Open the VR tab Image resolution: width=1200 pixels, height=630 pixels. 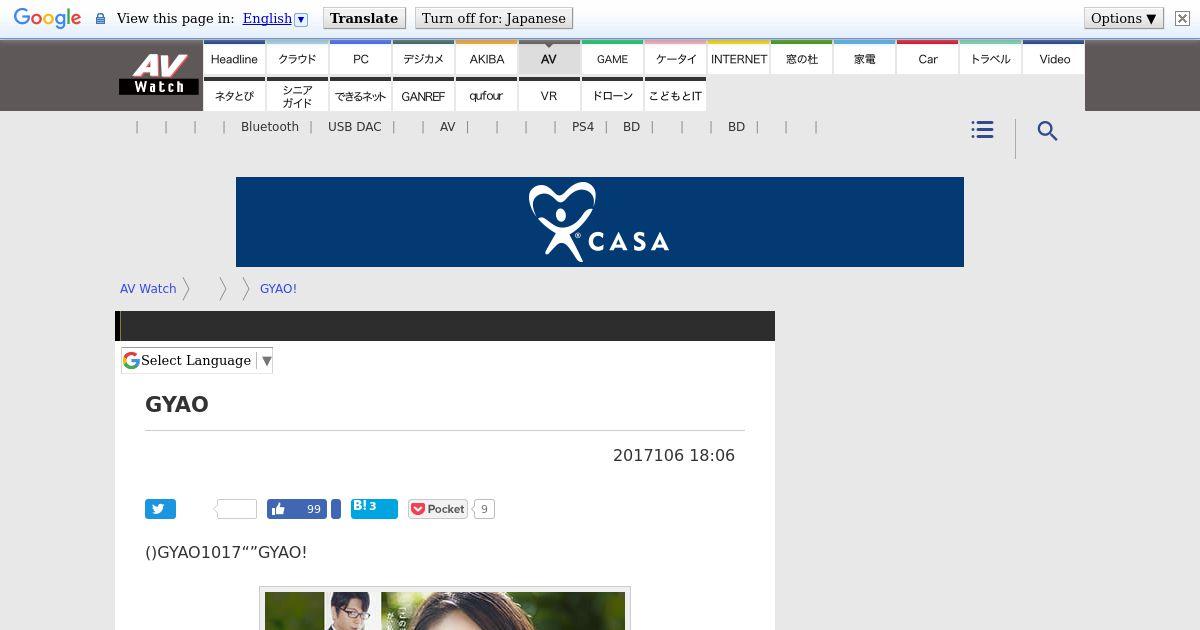(549, 96)
